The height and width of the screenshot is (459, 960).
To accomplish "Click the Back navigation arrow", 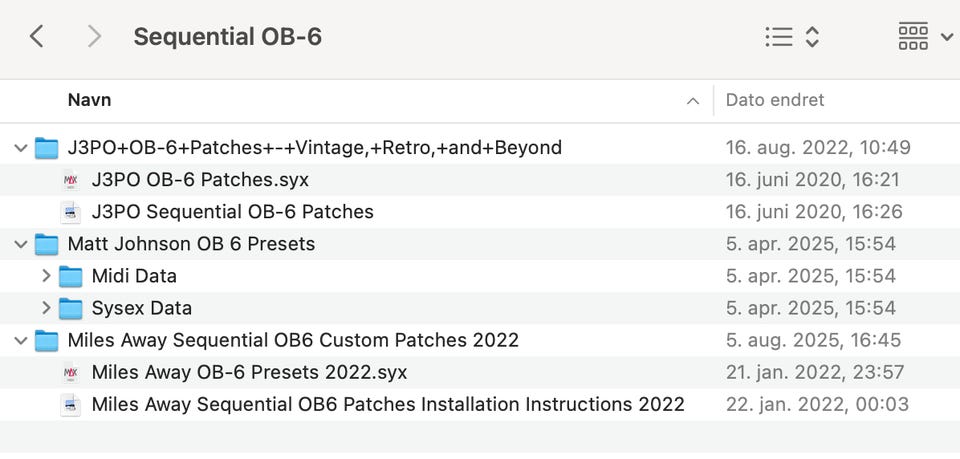I will coord(36,37).
